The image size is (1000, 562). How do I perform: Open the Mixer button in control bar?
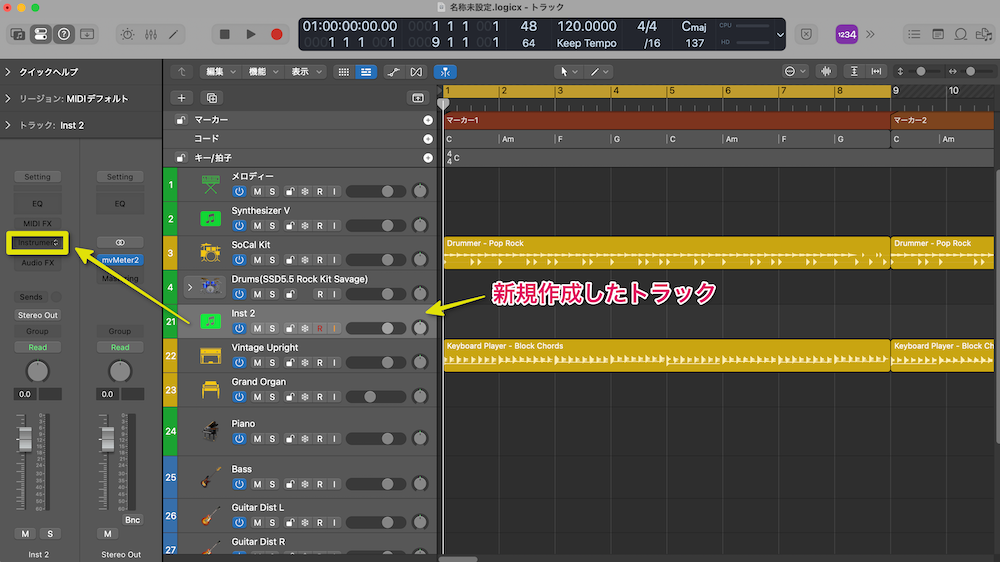[x=151, y=34]
